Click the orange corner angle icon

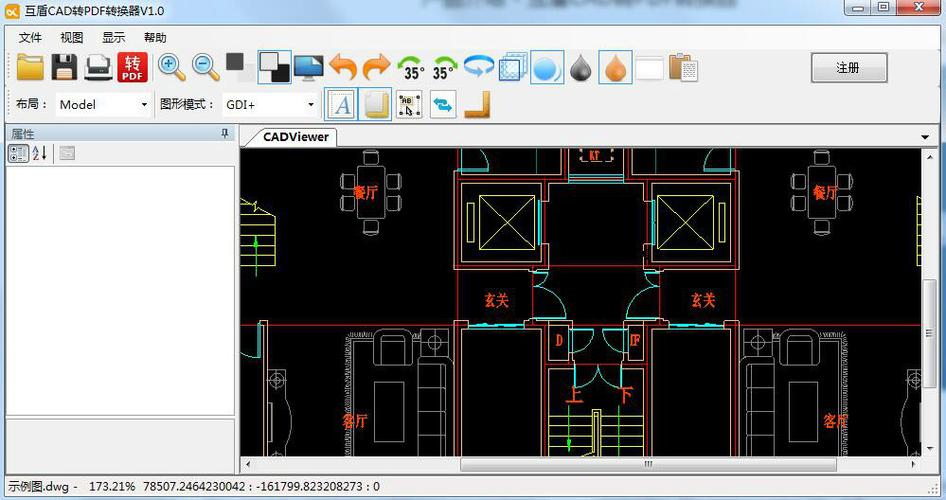point(477,105)
